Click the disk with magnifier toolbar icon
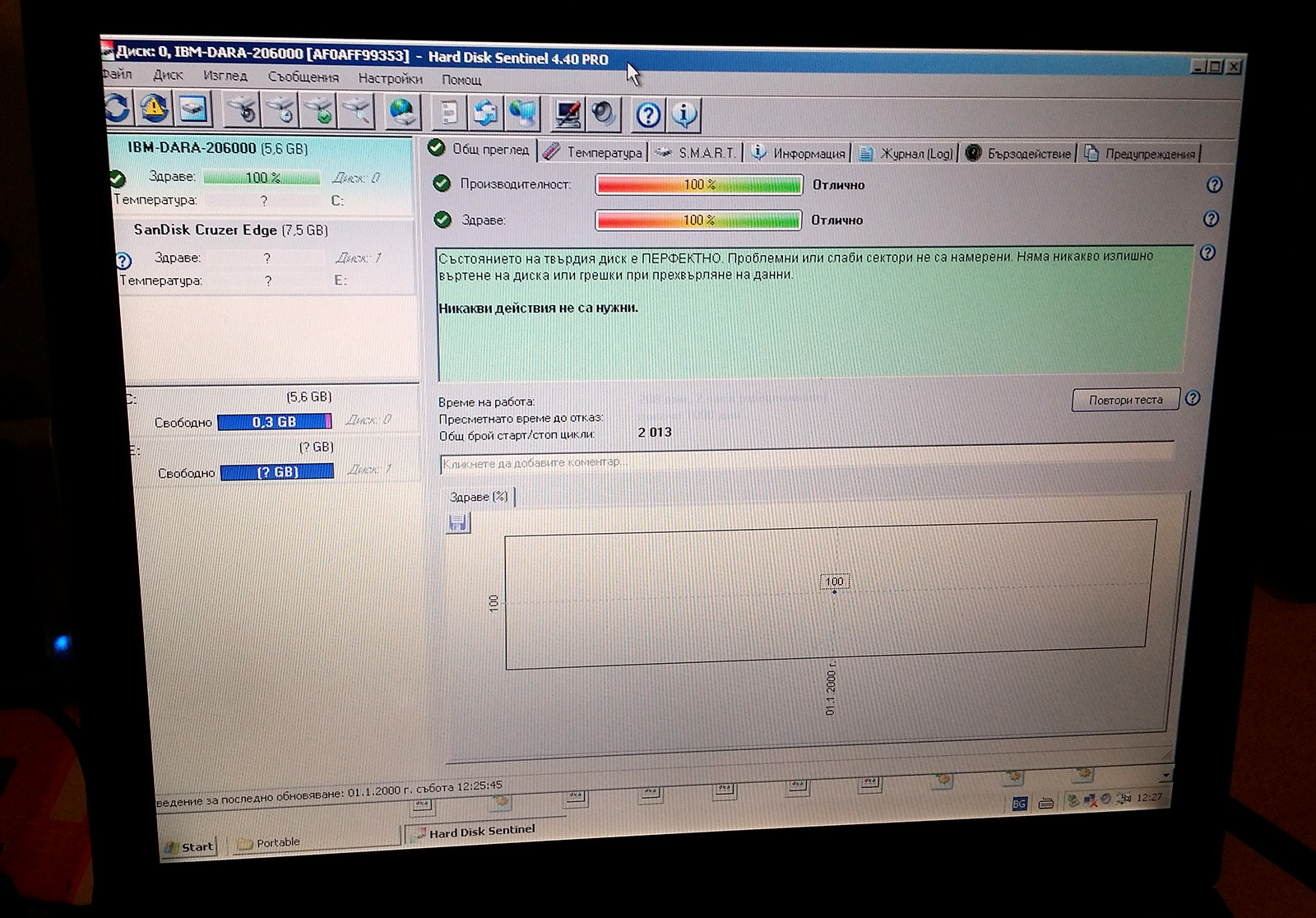This screenshot has width=1316, height=918. [x=357, y=111]
